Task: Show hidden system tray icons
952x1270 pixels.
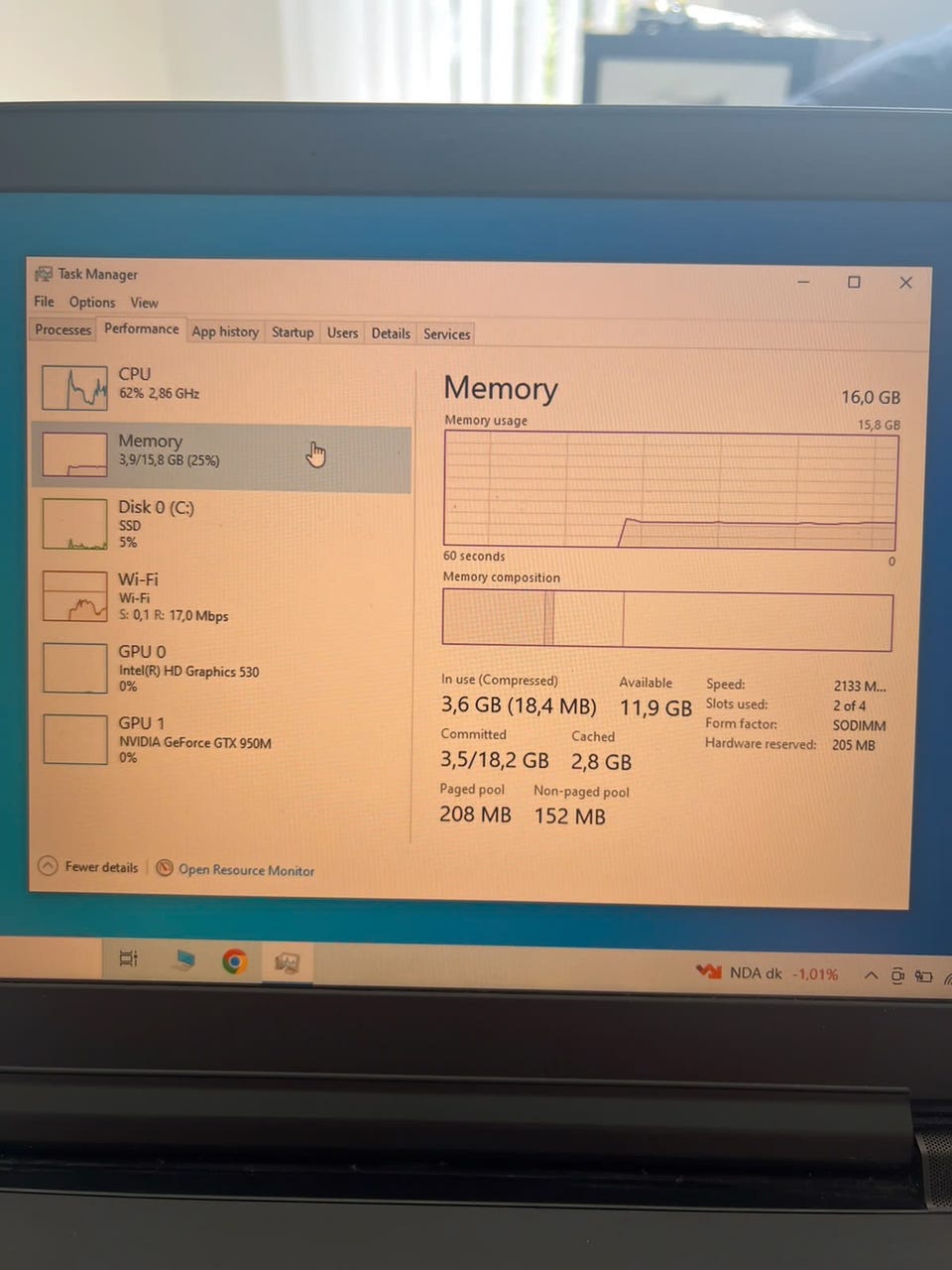Action: point(871,975)
